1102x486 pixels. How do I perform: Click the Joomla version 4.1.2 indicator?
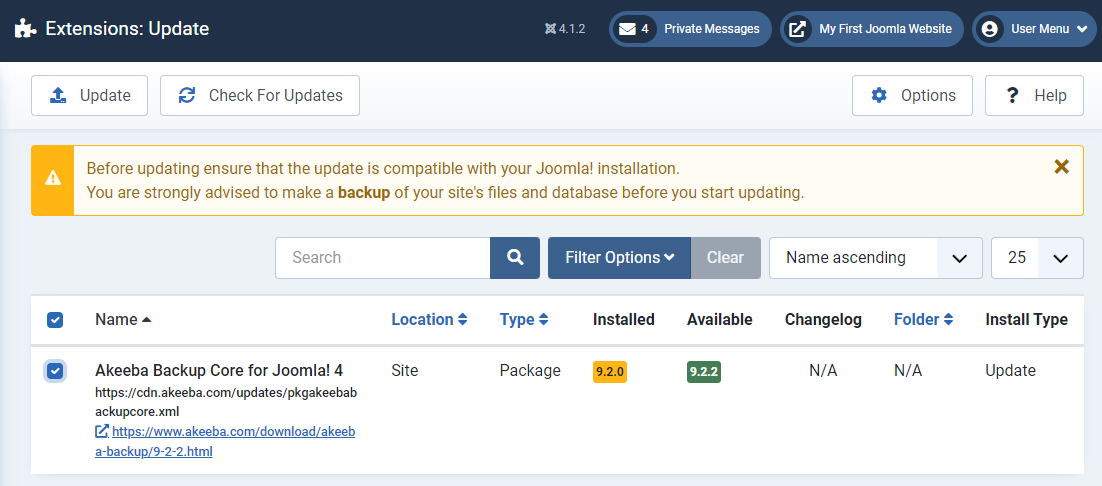(565, 29)
